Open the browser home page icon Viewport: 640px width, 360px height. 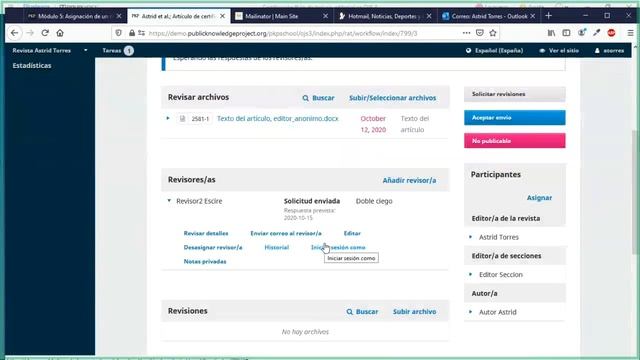(x=60, y=33)
